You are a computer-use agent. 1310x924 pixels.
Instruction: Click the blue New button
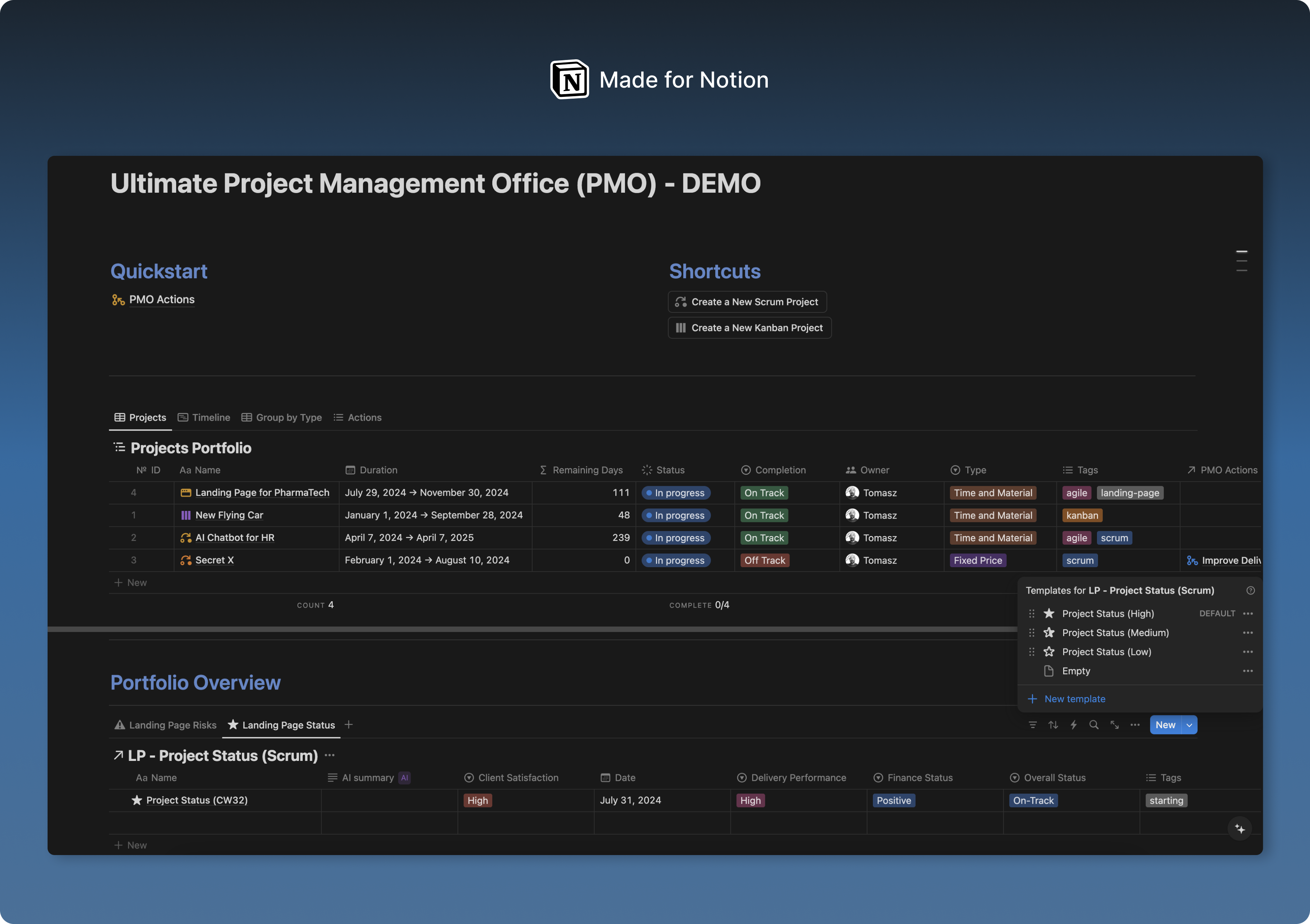[1166, 725]
